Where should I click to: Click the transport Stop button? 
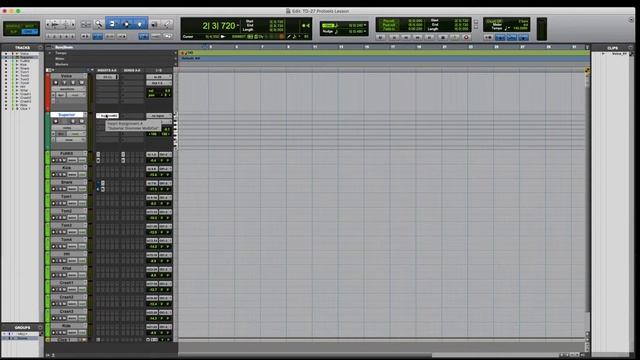click(x=442, y=37)
